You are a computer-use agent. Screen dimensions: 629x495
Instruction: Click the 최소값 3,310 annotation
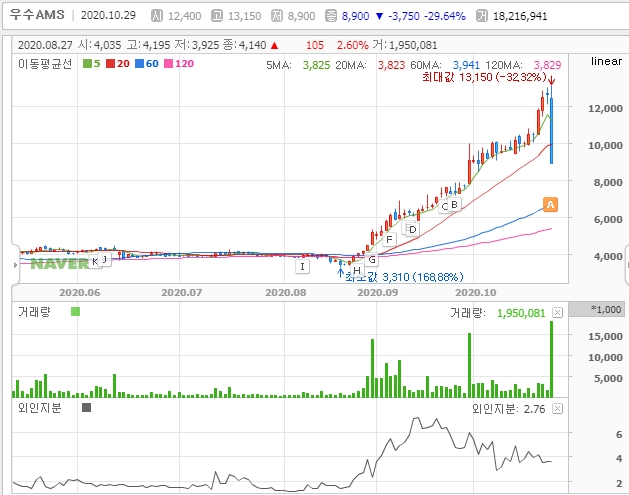click(x=404, y=277)
